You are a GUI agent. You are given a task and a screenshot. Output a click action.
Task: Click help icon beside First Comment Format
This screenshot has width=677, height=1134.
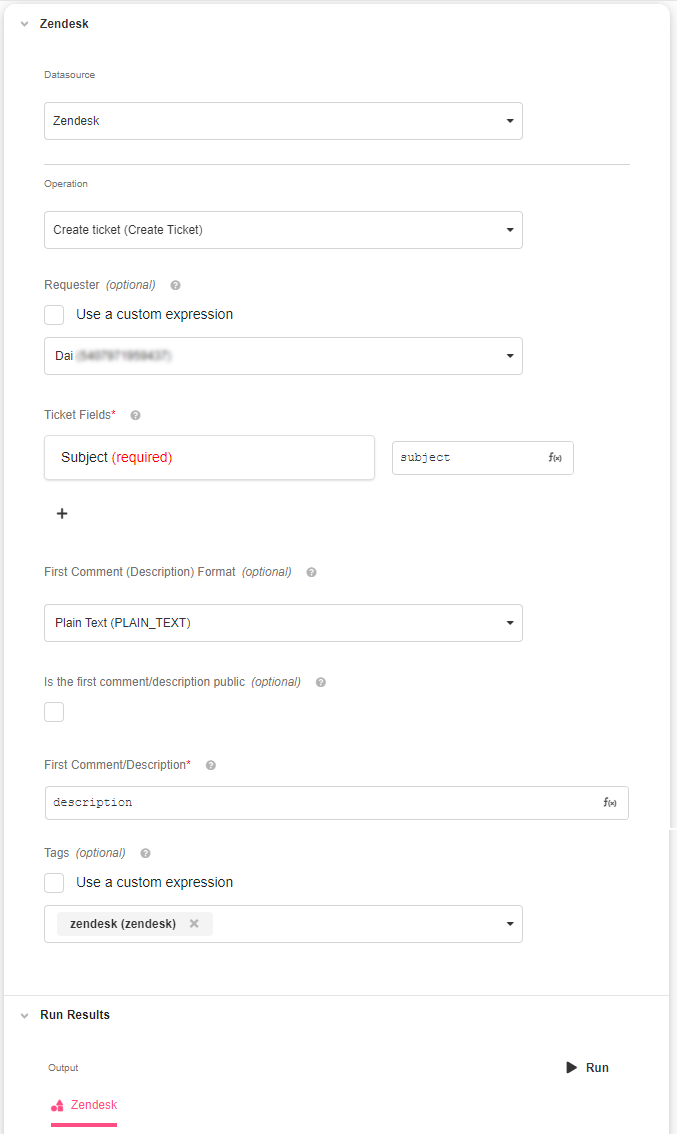311,573
